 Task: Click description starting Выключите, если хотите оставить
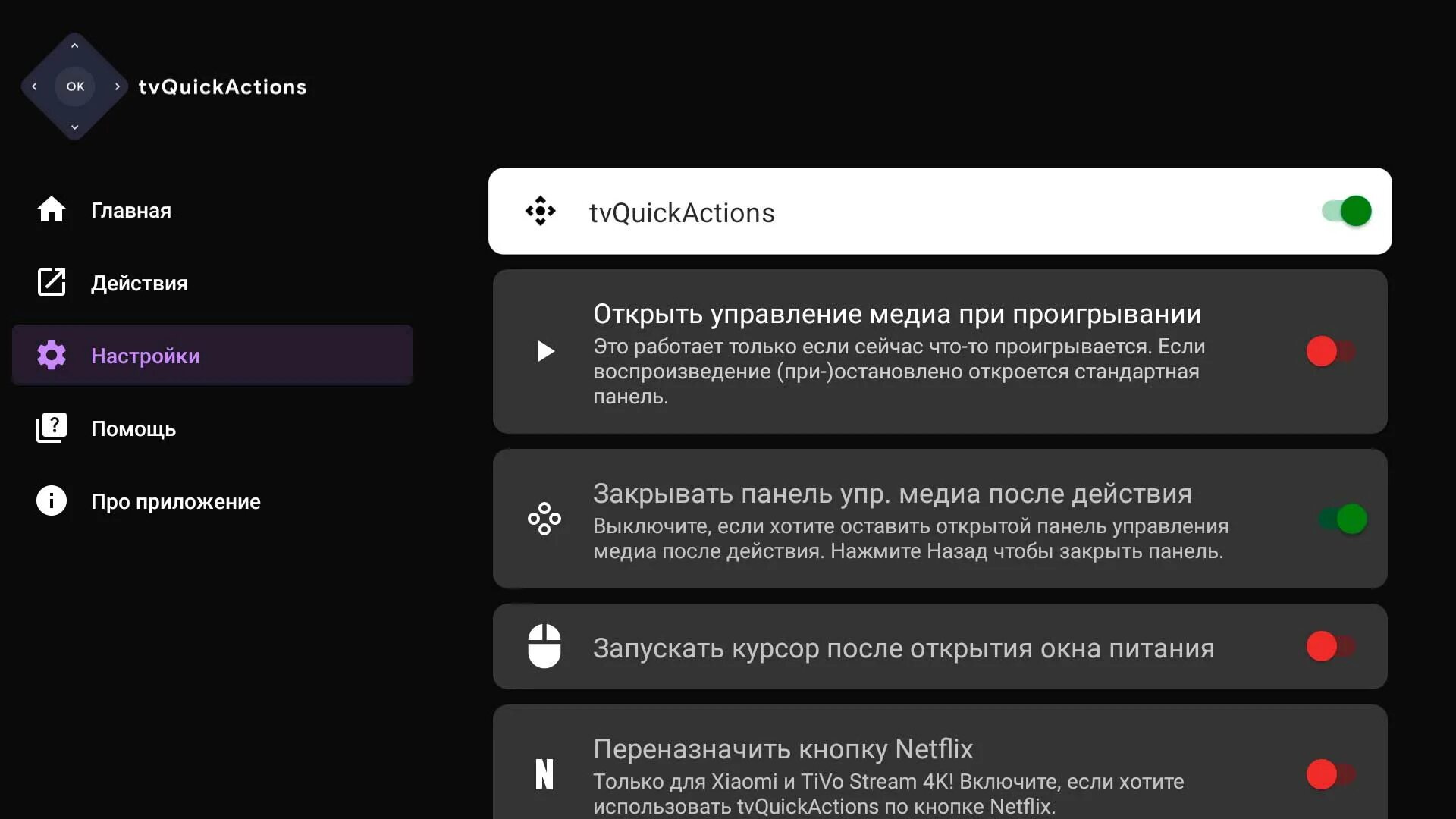(911, 538)
